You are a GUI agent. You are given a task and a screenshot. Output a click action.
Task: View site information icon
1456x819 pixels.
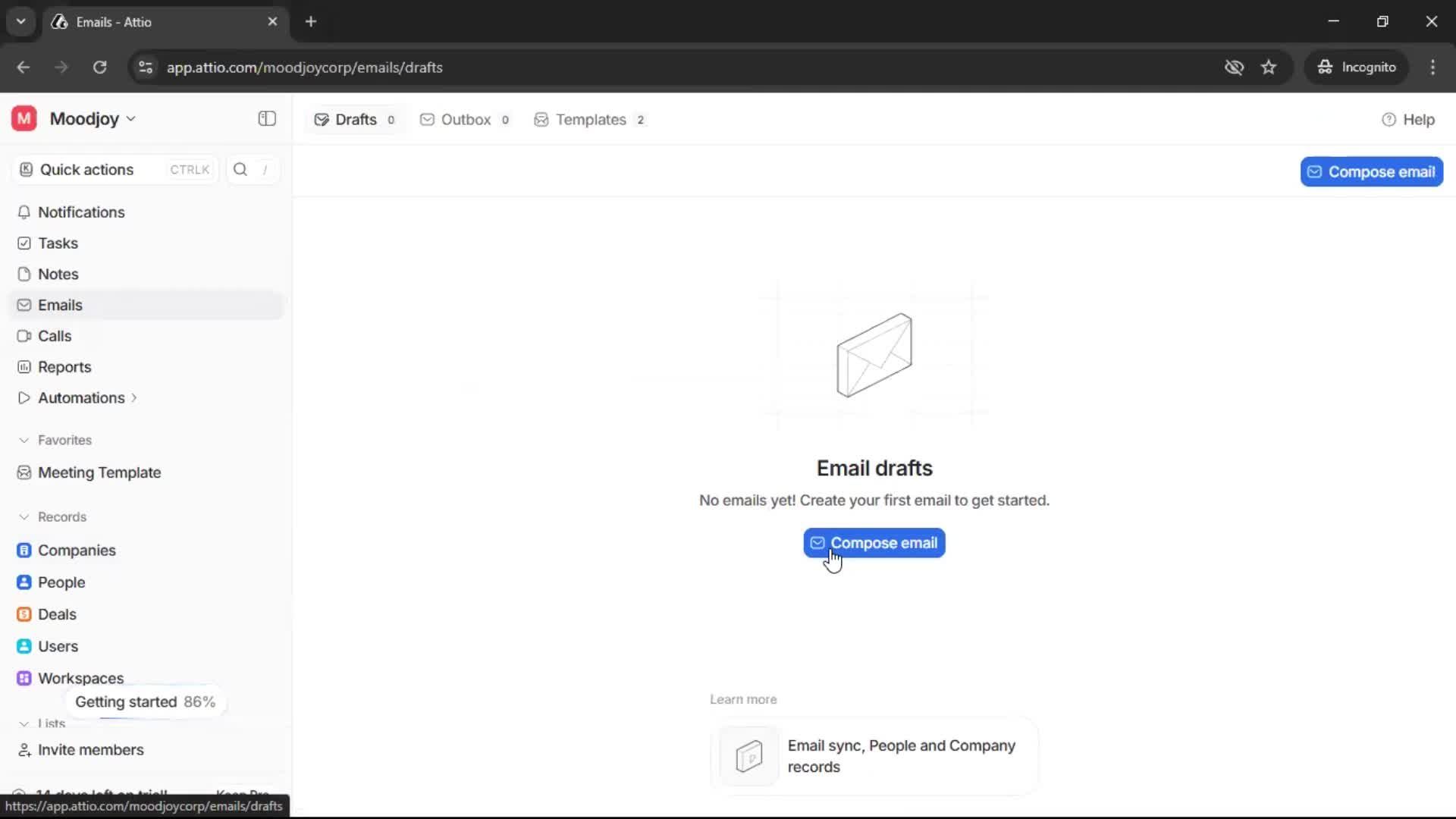146,67
